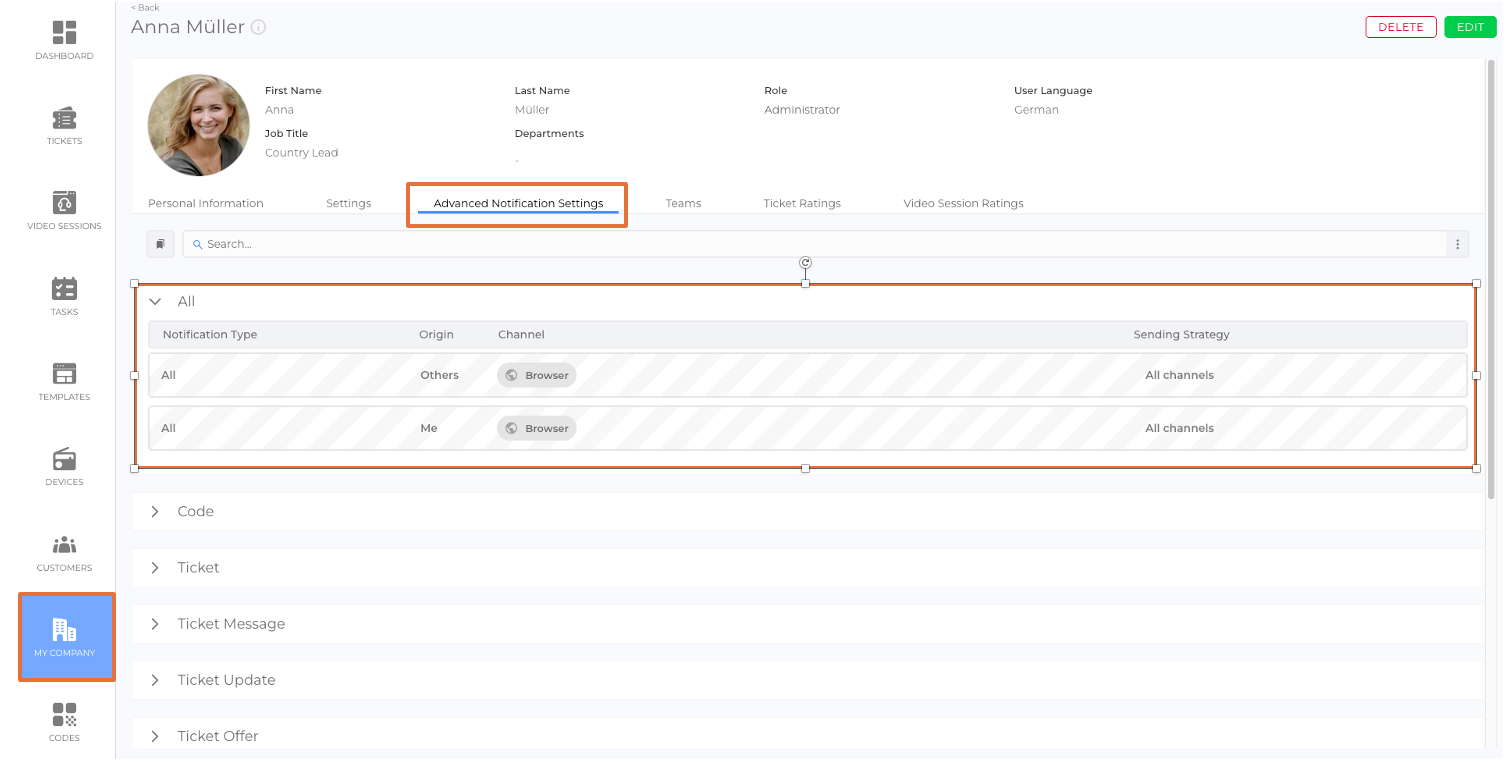Click the info icon next to Anna Müller
The image size is (1509, 764).
click(x=258, y=28)
